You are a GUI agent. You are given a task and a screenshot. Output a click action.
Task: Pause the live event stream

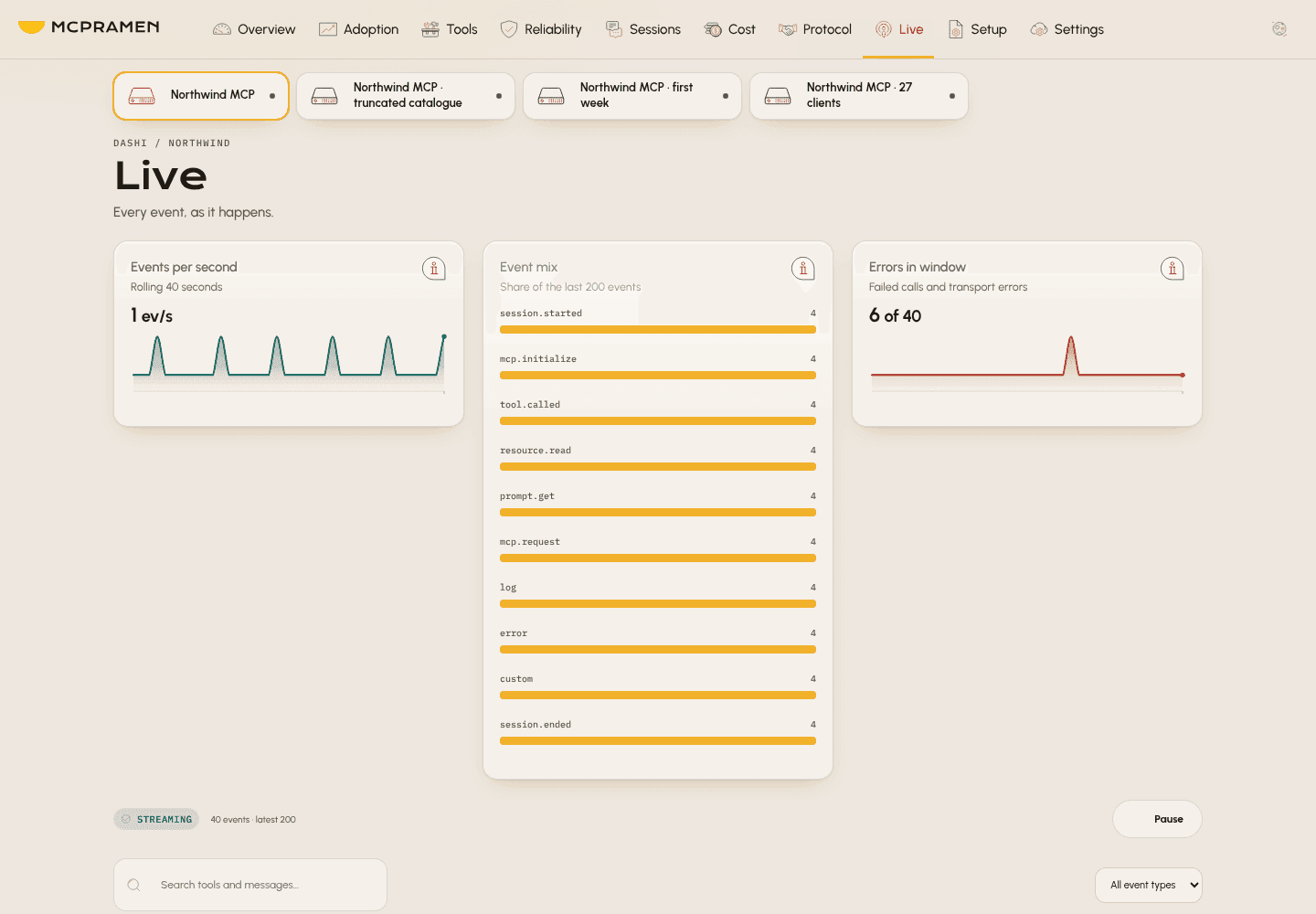pyautogui.click(x=1157, y=819)
